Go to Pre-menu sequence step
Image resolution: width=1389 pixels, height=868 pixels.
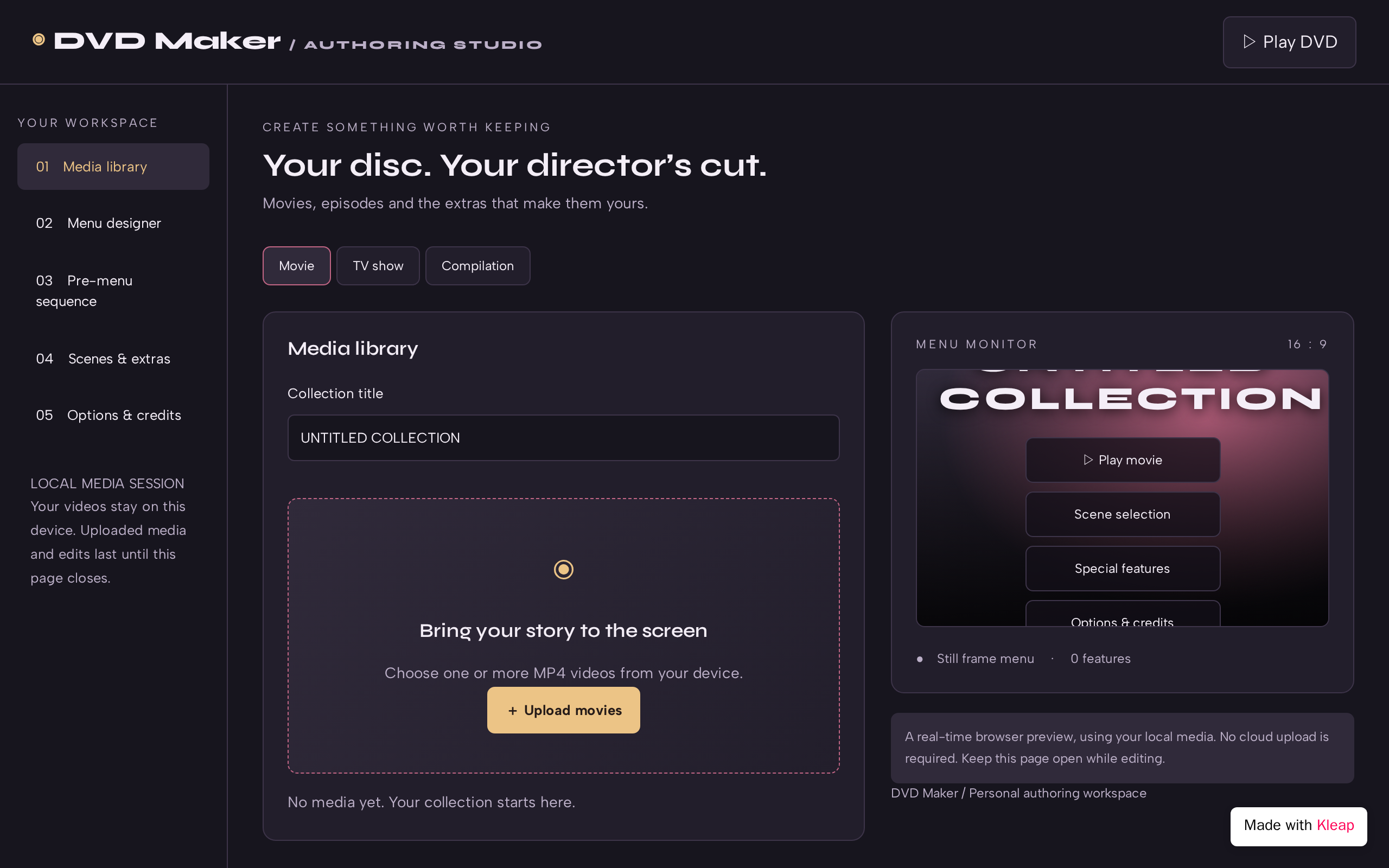coord(113,290)
